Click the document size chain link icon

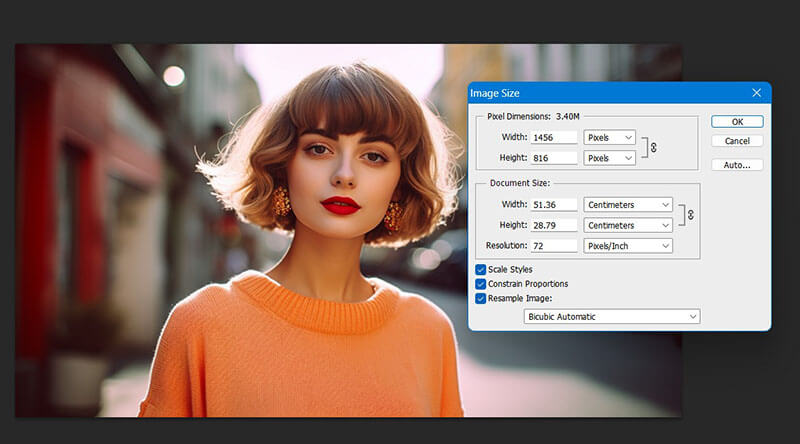click(x=690, y=215)
